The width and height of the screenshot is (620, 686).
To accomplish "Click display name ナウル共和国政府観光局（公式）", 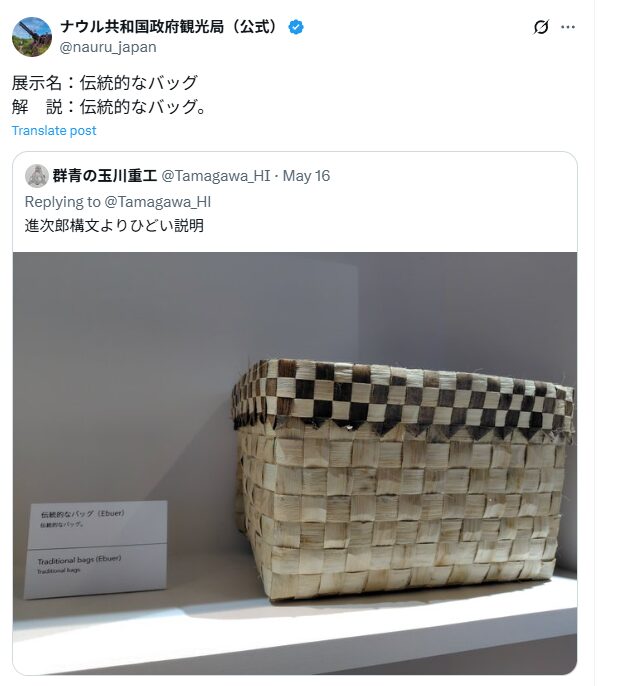I will [x=169, y=27].
